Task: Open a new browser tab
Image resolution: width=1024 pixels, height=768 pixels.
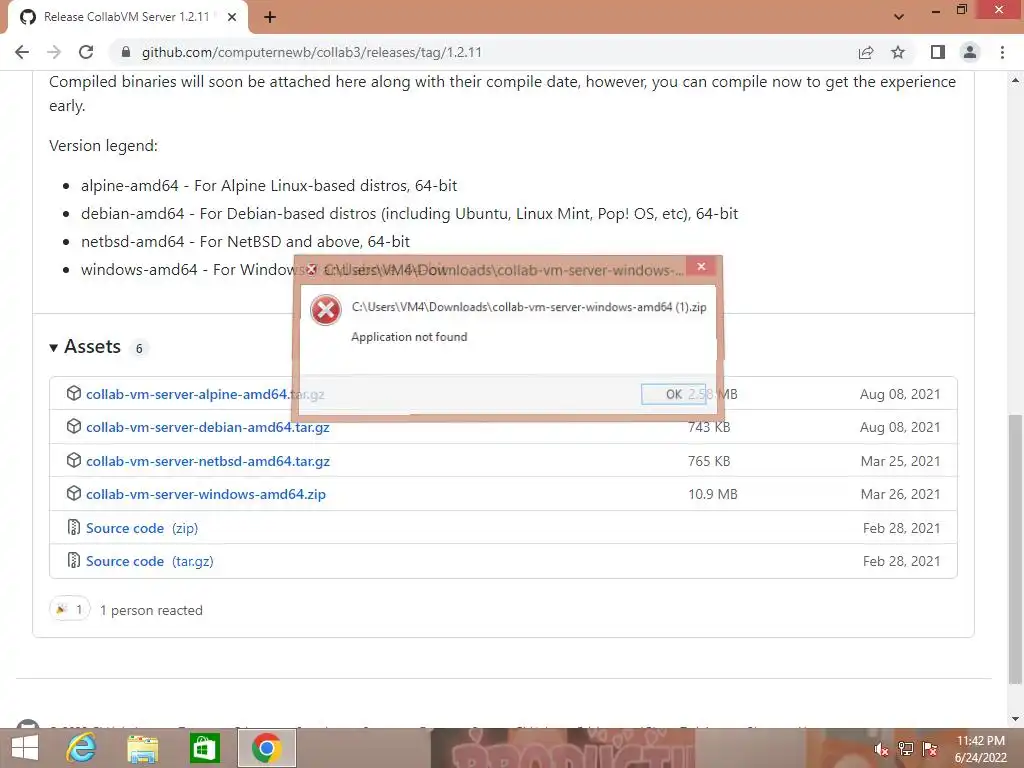Action: 270,17
